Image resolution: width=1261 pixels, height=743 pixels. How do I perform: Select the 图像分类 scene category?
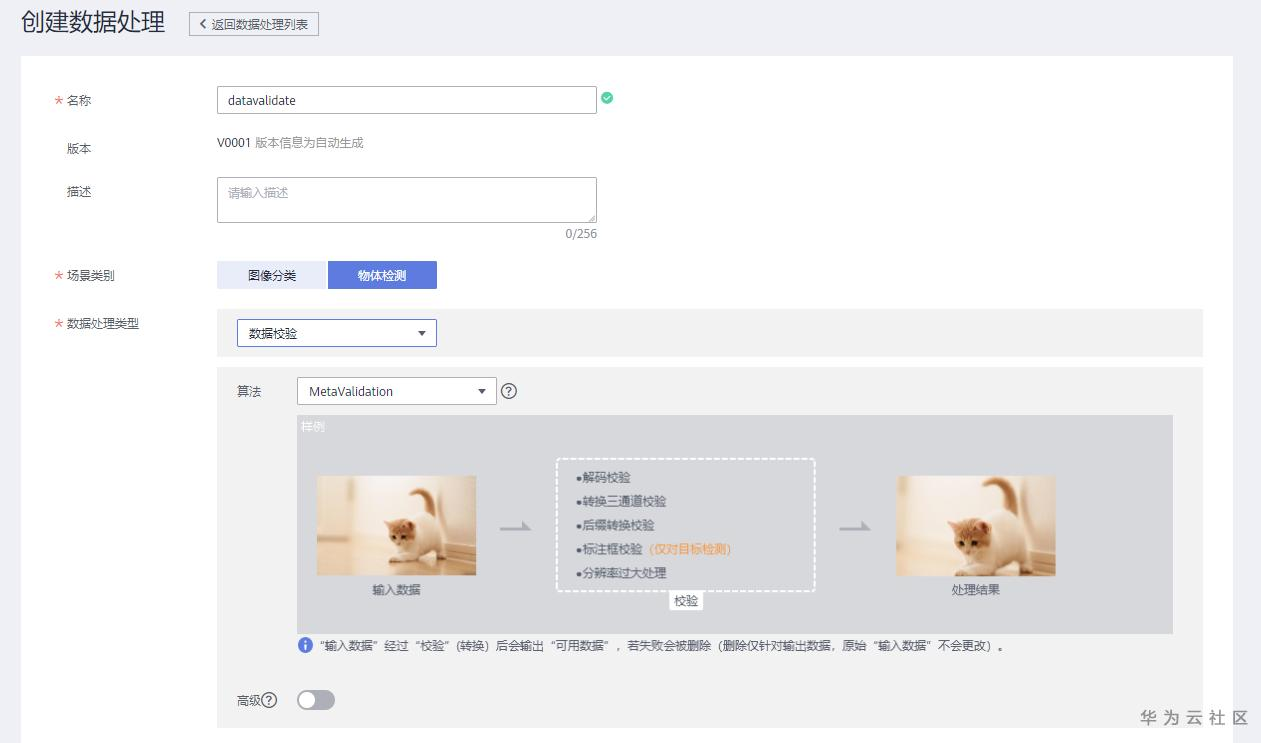271,274
